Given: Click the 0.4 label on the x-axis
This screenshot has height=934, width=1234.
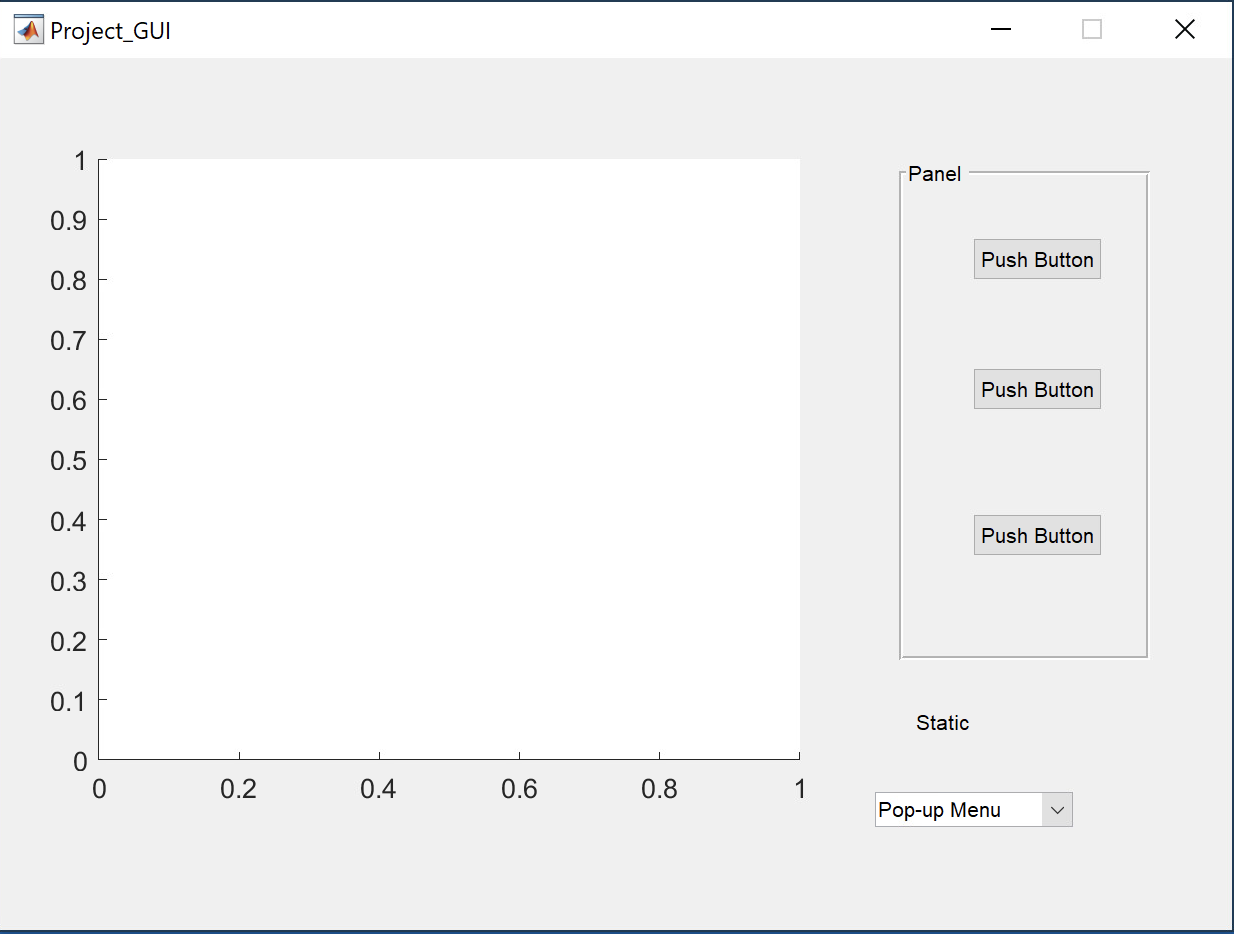Looking at the screenshot, I should coord(379,789).
